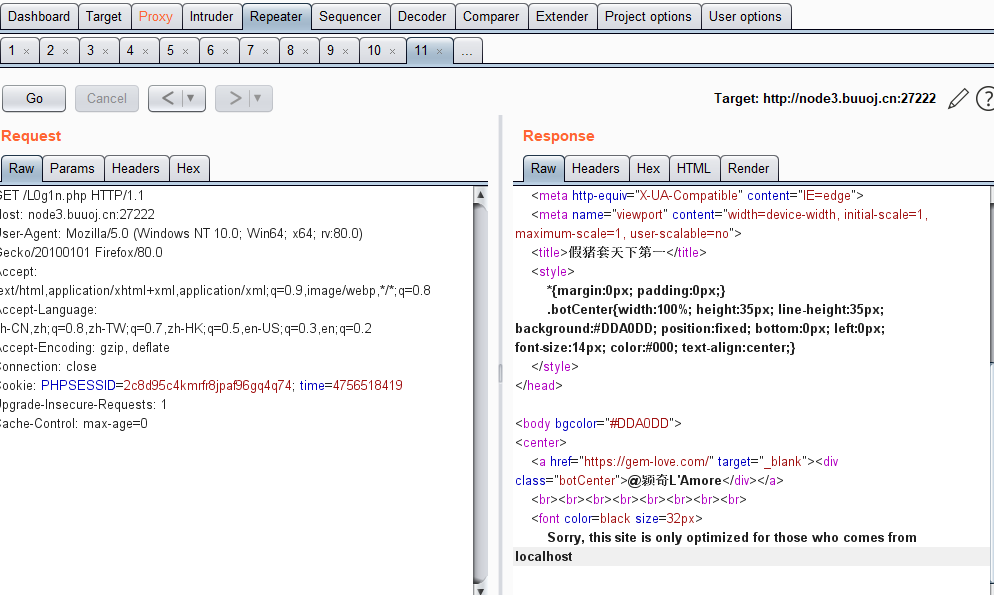The width and height of the screenshot is (994, 595).
Task: Close Repeater tab 11
Action: tap(439, 51)
